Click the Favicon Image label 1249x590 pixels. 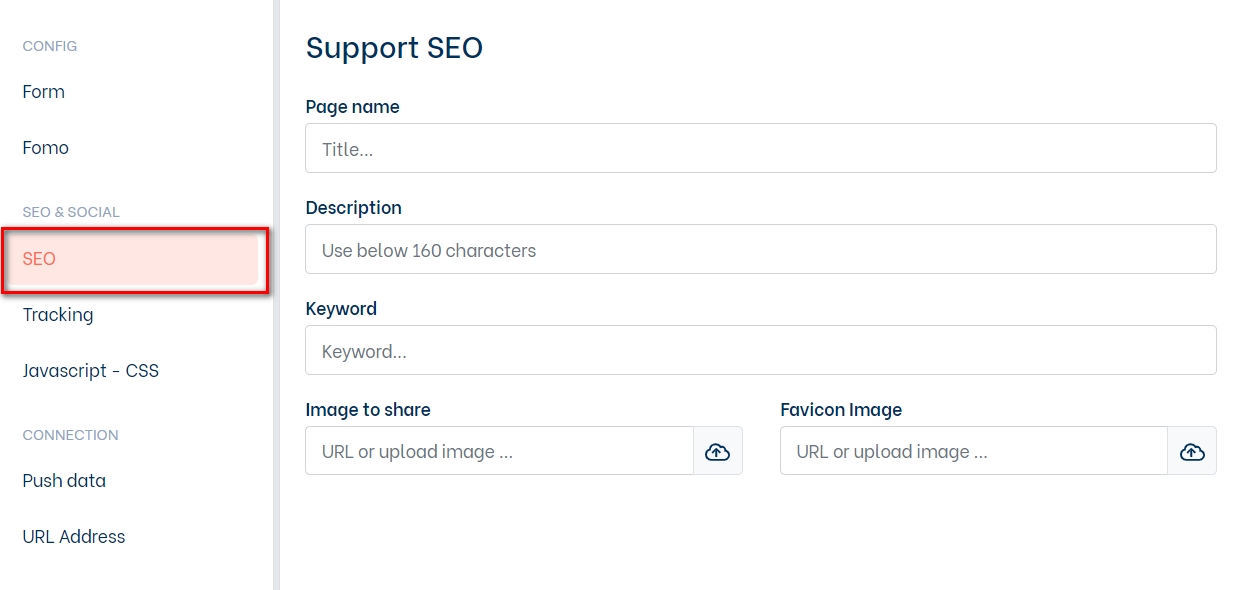tap(841, 410)
